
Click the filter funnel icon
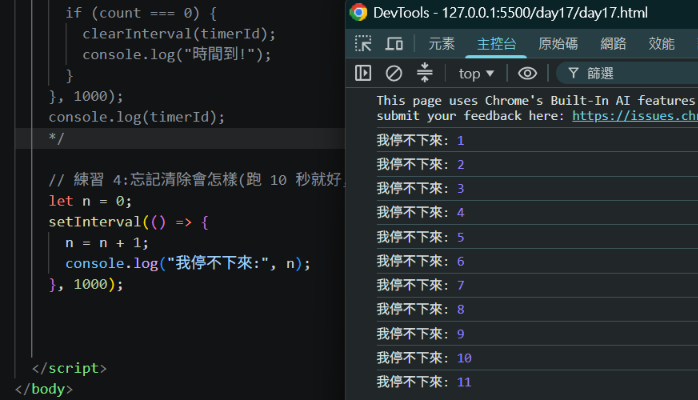click(573, 73)
